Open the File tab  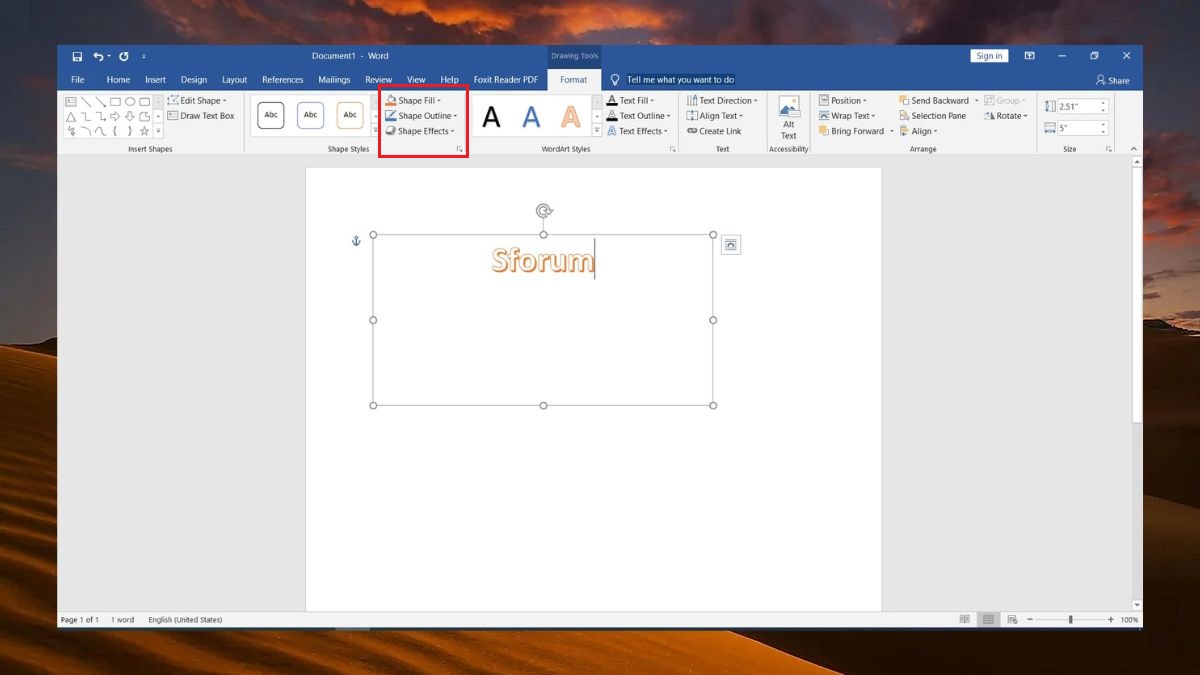point(77,80)
